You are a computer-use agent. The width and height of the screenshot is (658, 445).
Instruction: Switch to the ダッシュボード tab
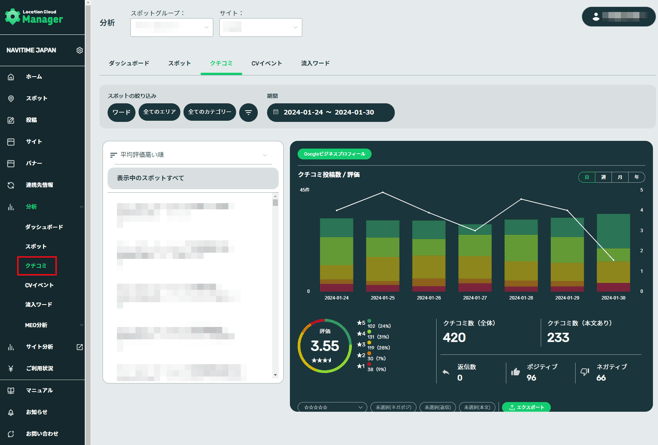129,63
